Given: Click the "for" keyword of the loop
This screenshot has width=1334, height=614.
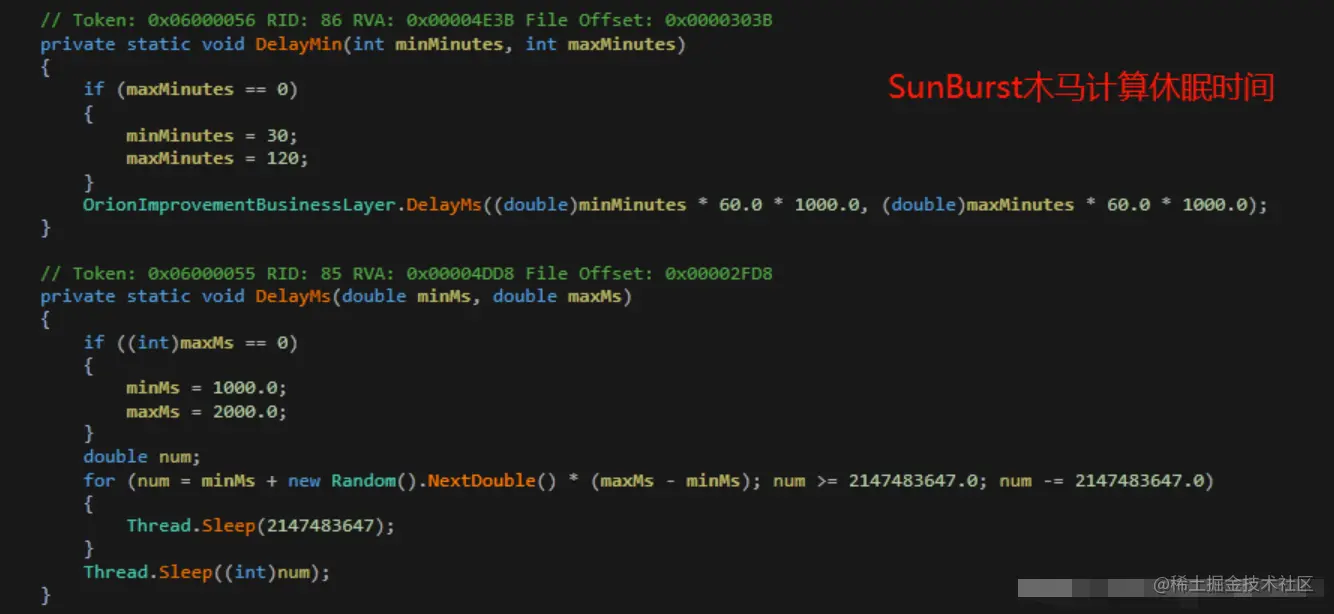Looking at the screenshot, I should tap(99, 481).
